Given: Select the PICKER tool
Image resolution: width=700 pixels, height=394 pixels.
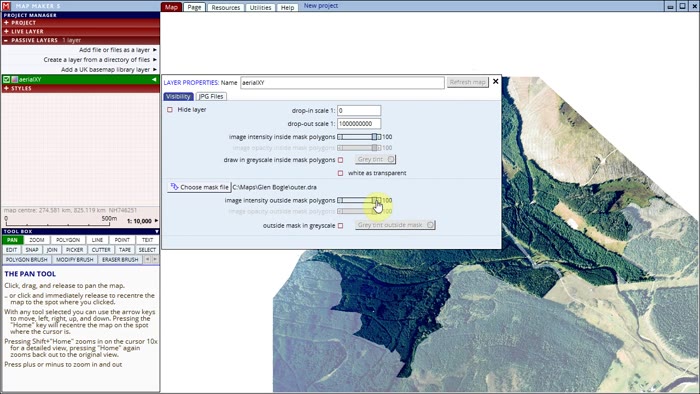Looking at the screenshot, I should 75,250.
